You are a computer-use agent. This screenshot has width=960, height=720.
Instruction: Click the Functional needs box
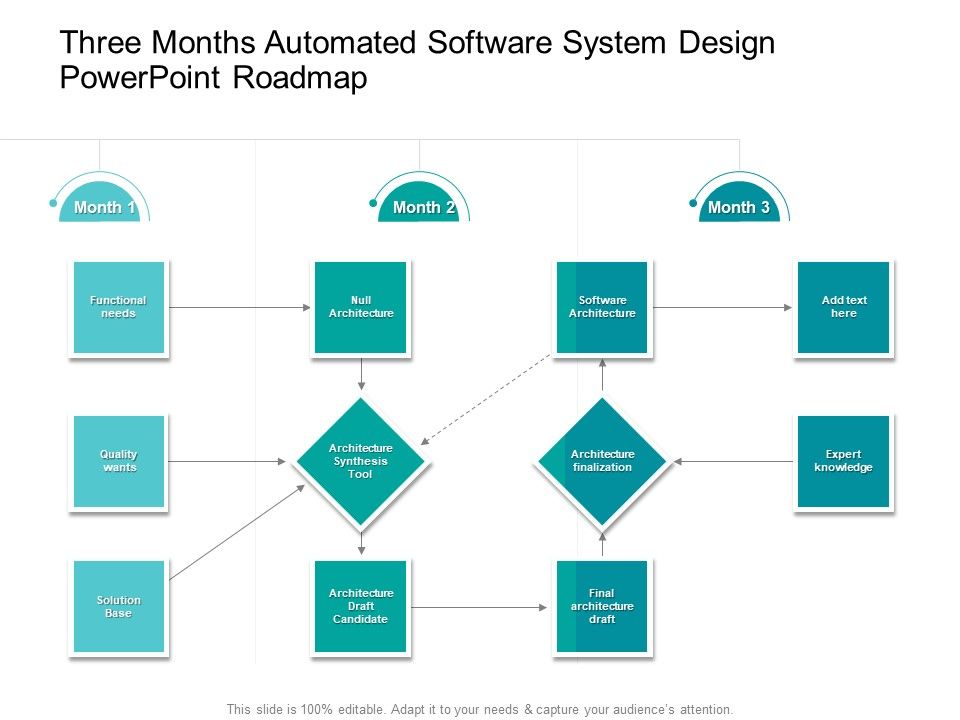(119, 307)
